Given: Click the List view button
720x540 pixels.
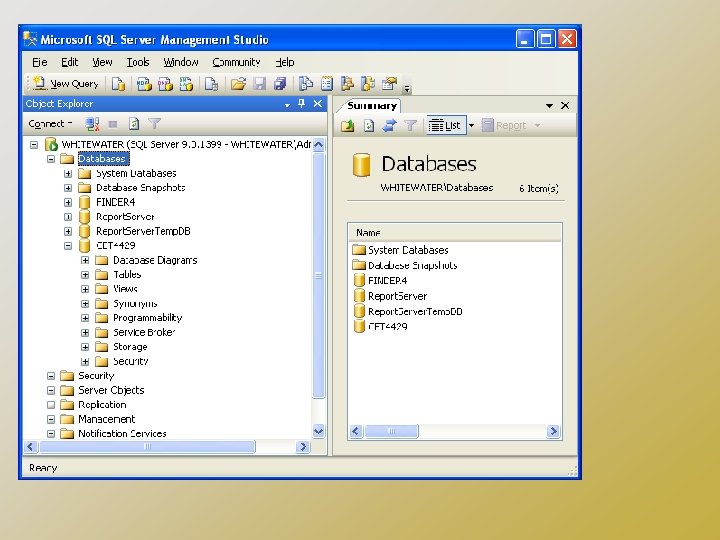Looking at the screenshot, I should click(446, 125).
